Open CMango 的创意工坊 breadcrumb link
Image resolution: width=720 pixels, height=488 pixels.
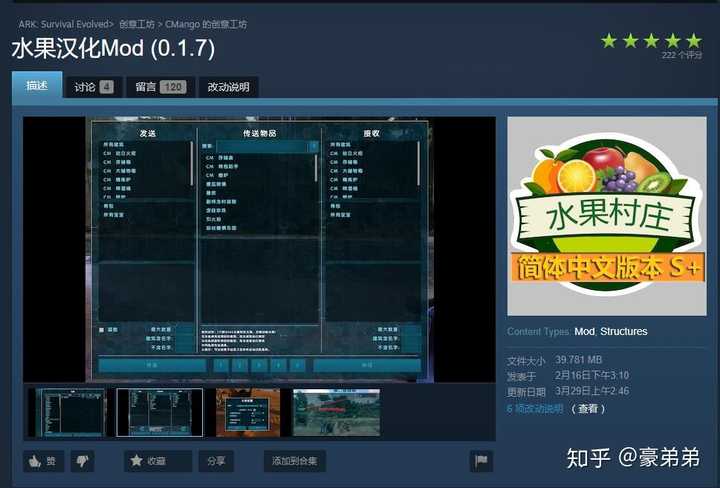(x=206, y=24)
